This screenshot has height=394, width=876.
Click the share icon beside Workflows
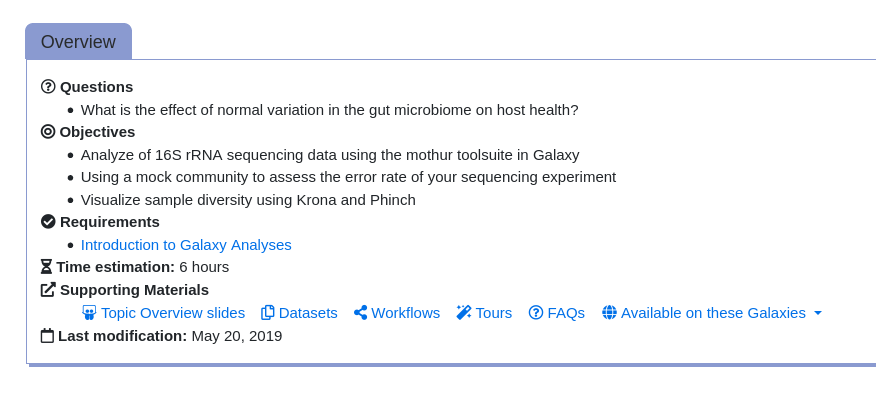(x=360, y=312)
